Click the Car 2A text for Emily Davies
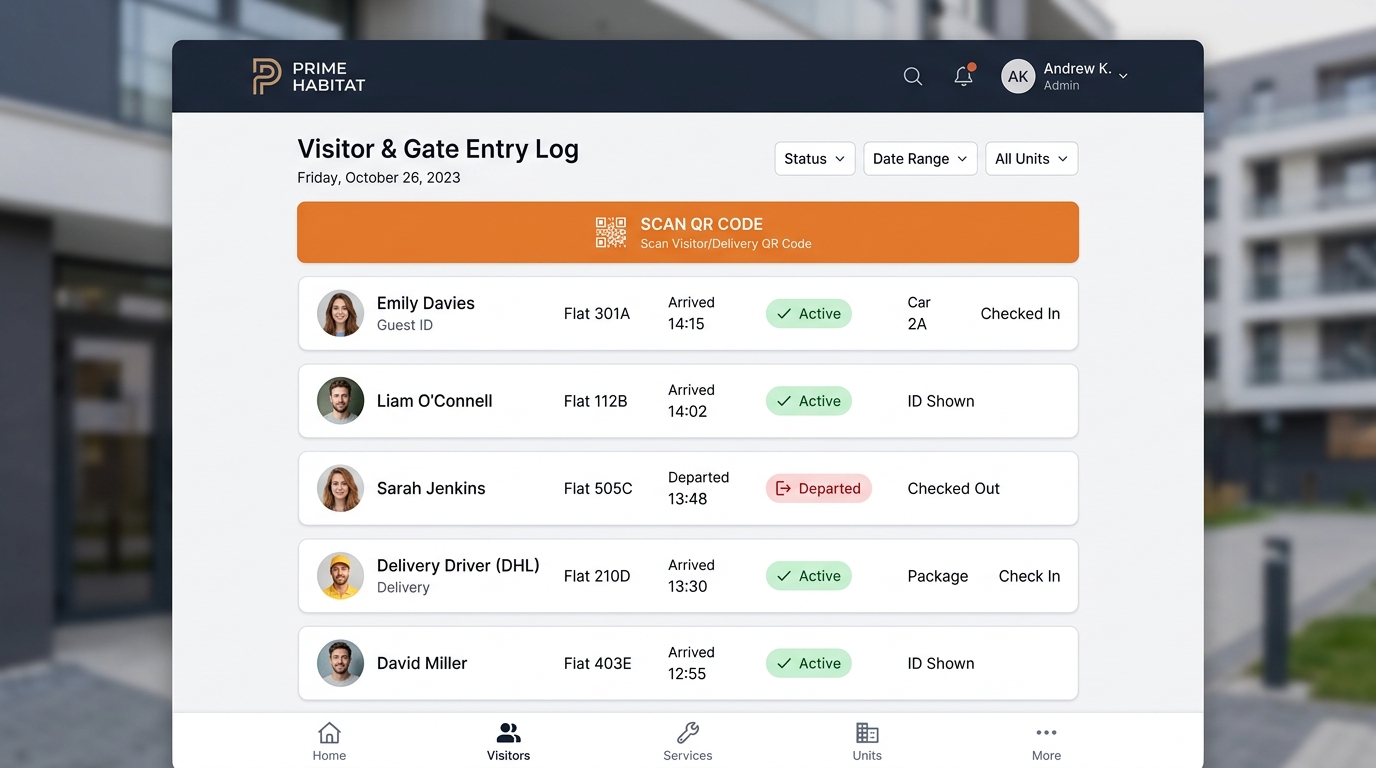Image resolution: width=1376 pixels, height=768 pixels. point(919,313)
